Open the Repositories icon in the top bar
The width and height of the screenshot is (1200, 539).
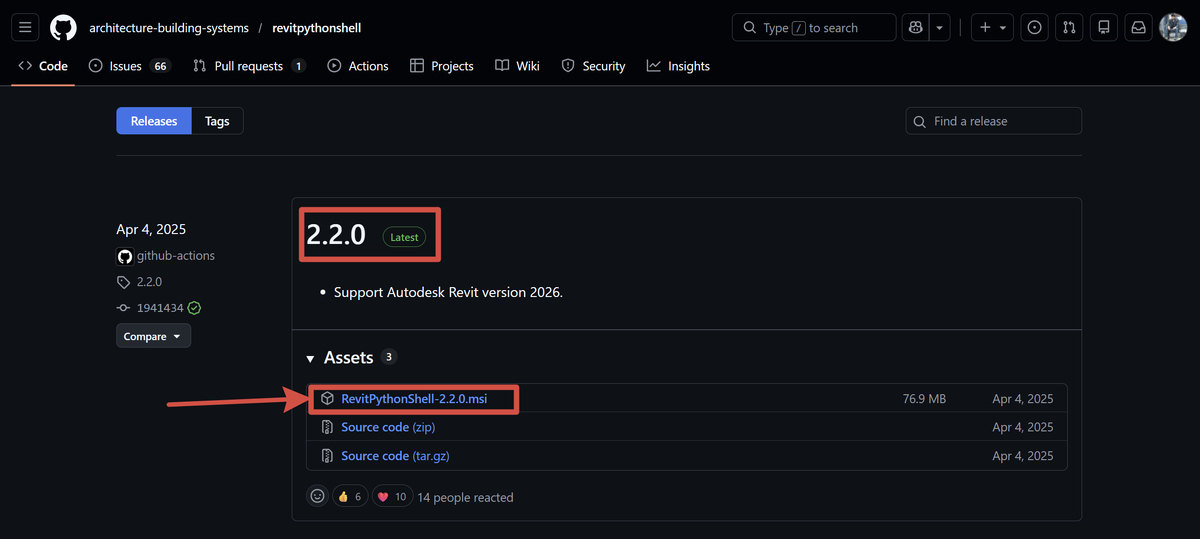[1104, 28]
